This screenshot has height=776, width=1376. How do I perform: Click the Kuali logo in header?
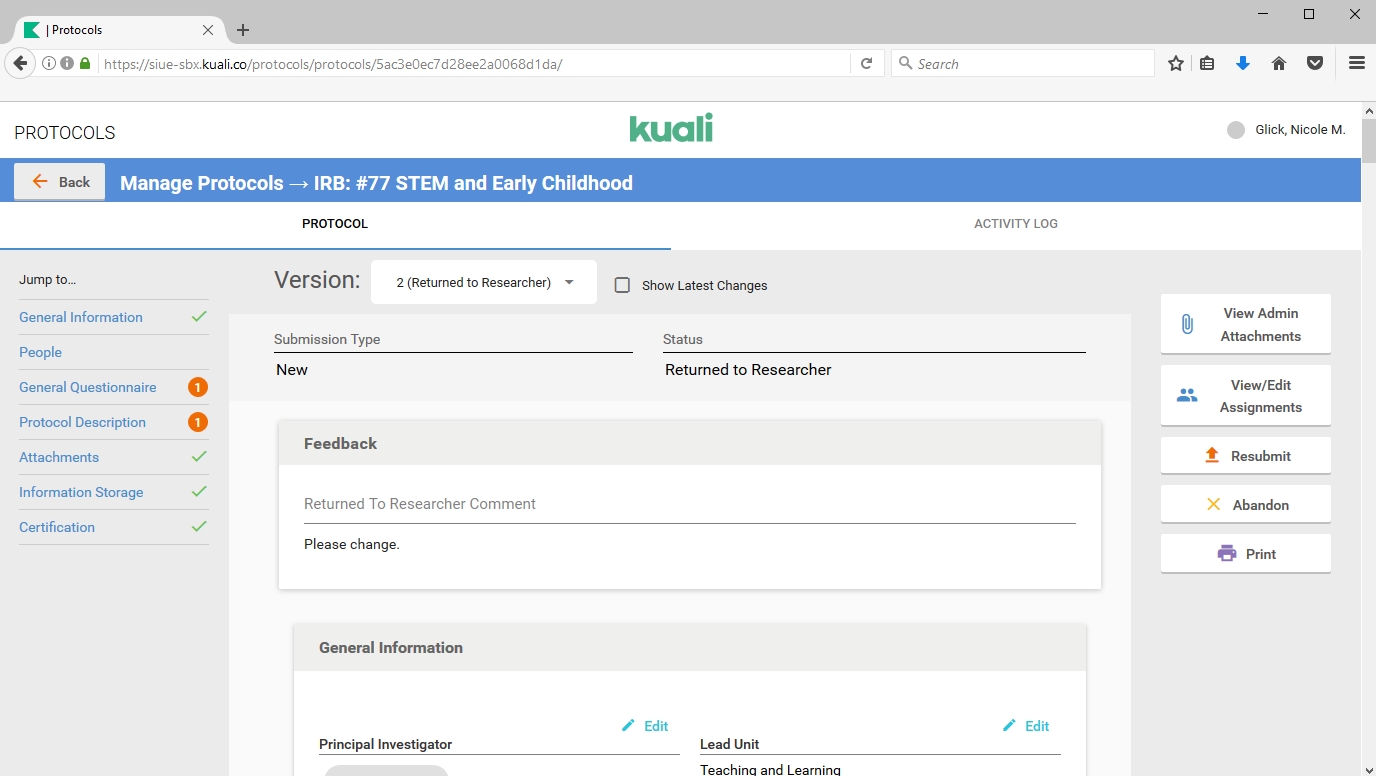coord(671,129)
